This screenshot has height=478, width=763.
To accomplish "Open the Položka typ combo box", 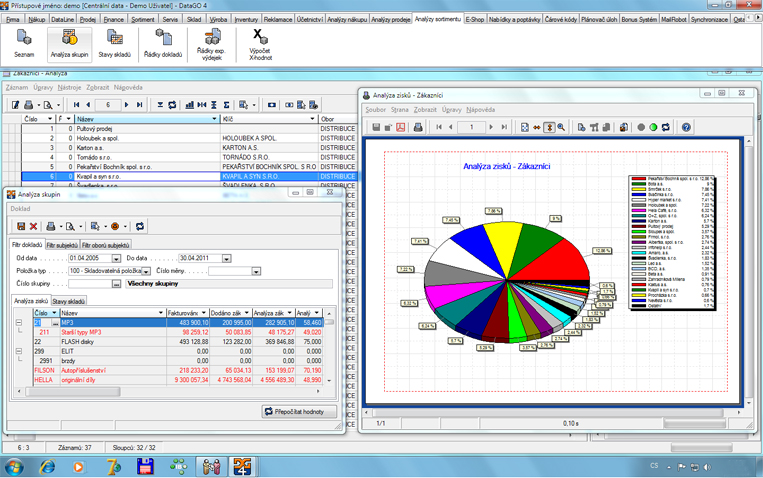I will coord(146,271).
